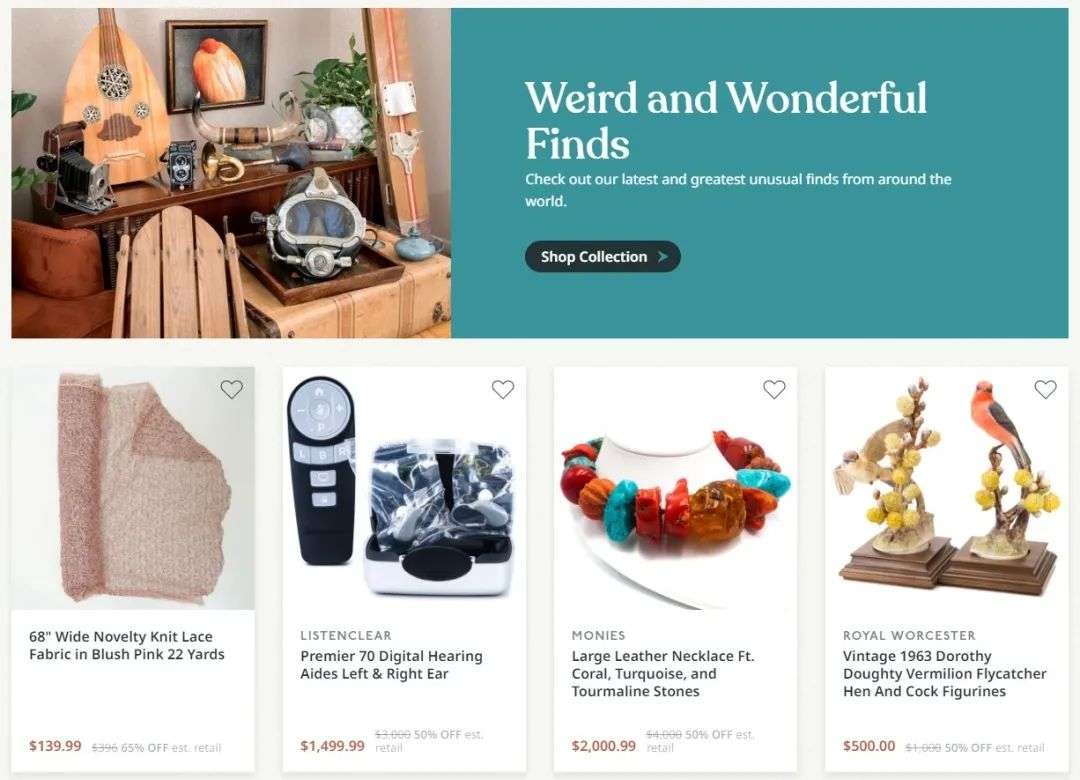Open the hearing aides product image

click(x=404, y=489)
